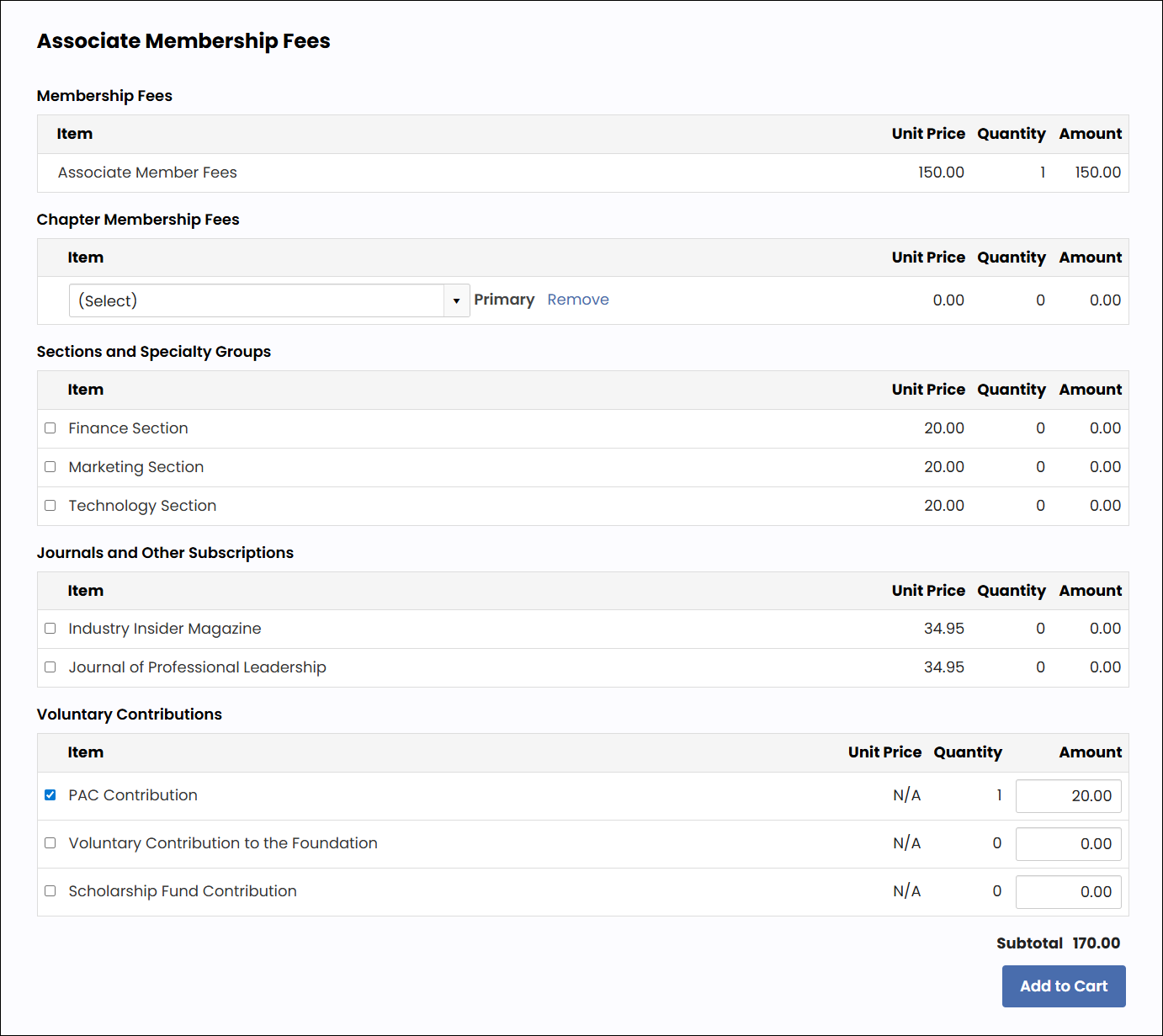Click the Subtotal 170.00 value

click(x=1097, y=943)
